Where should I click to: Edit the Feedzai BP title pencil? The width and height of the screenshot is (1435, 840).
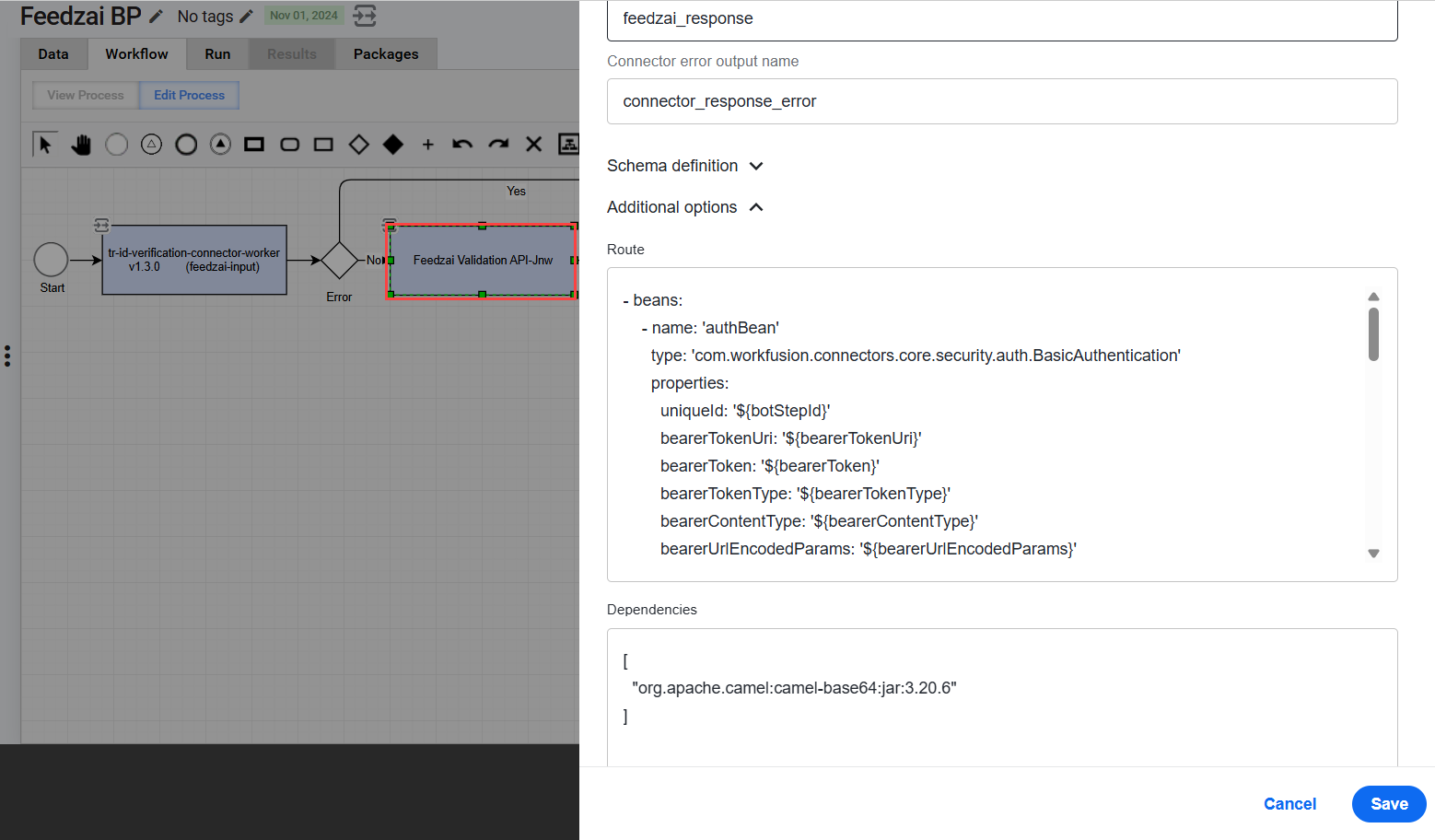[x=157, y=17]
